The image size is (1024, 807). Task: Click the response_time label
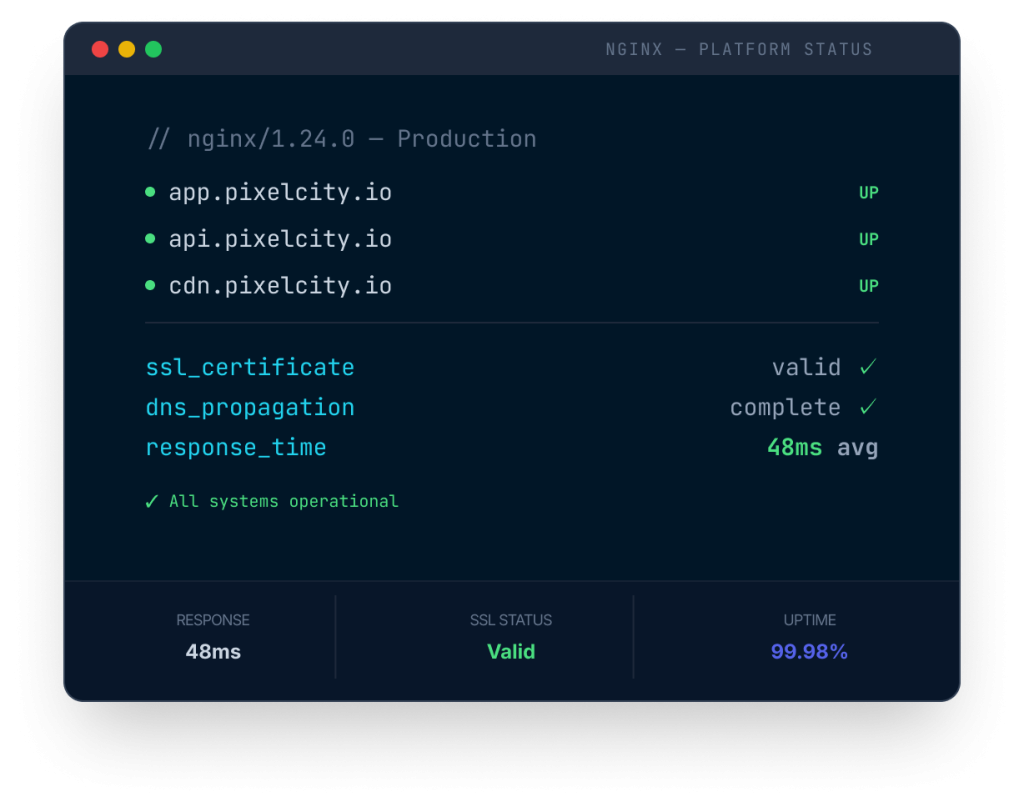[236, 447]
